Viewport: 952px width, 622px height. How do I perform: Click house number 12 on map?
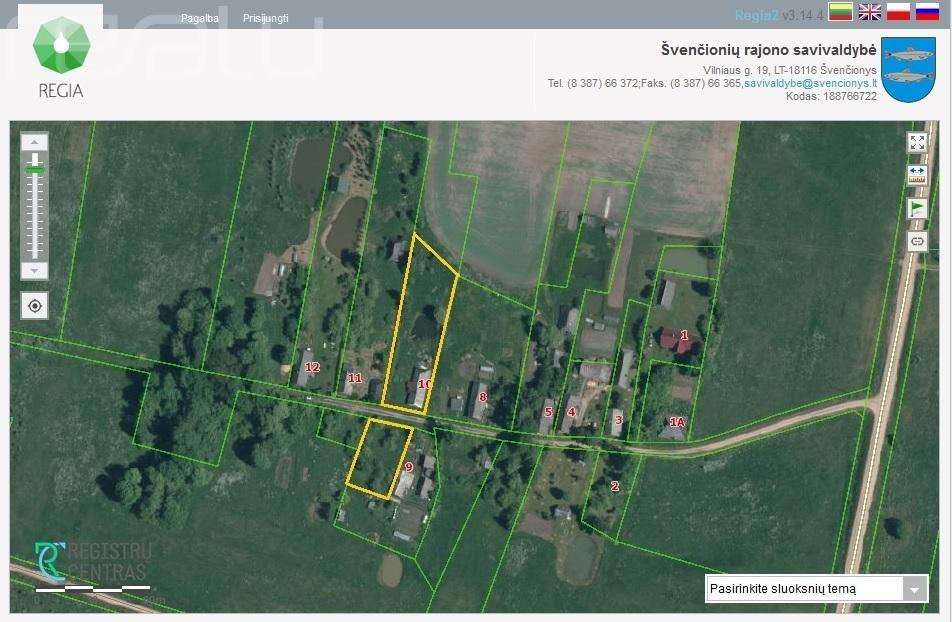point(312,367)
